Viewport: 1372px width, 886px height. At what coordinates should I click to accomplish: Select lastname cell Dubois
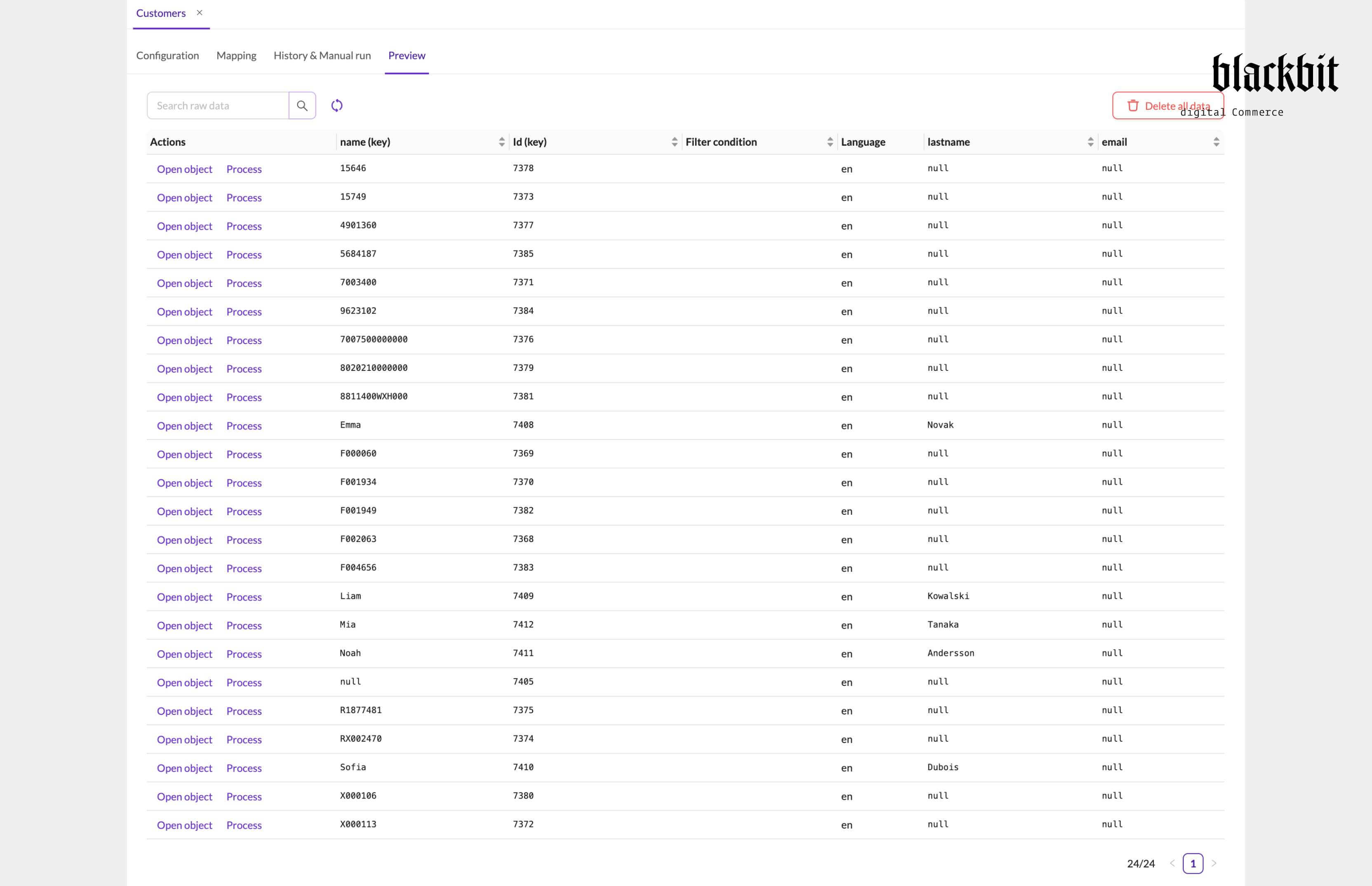(x=943, y=767)
